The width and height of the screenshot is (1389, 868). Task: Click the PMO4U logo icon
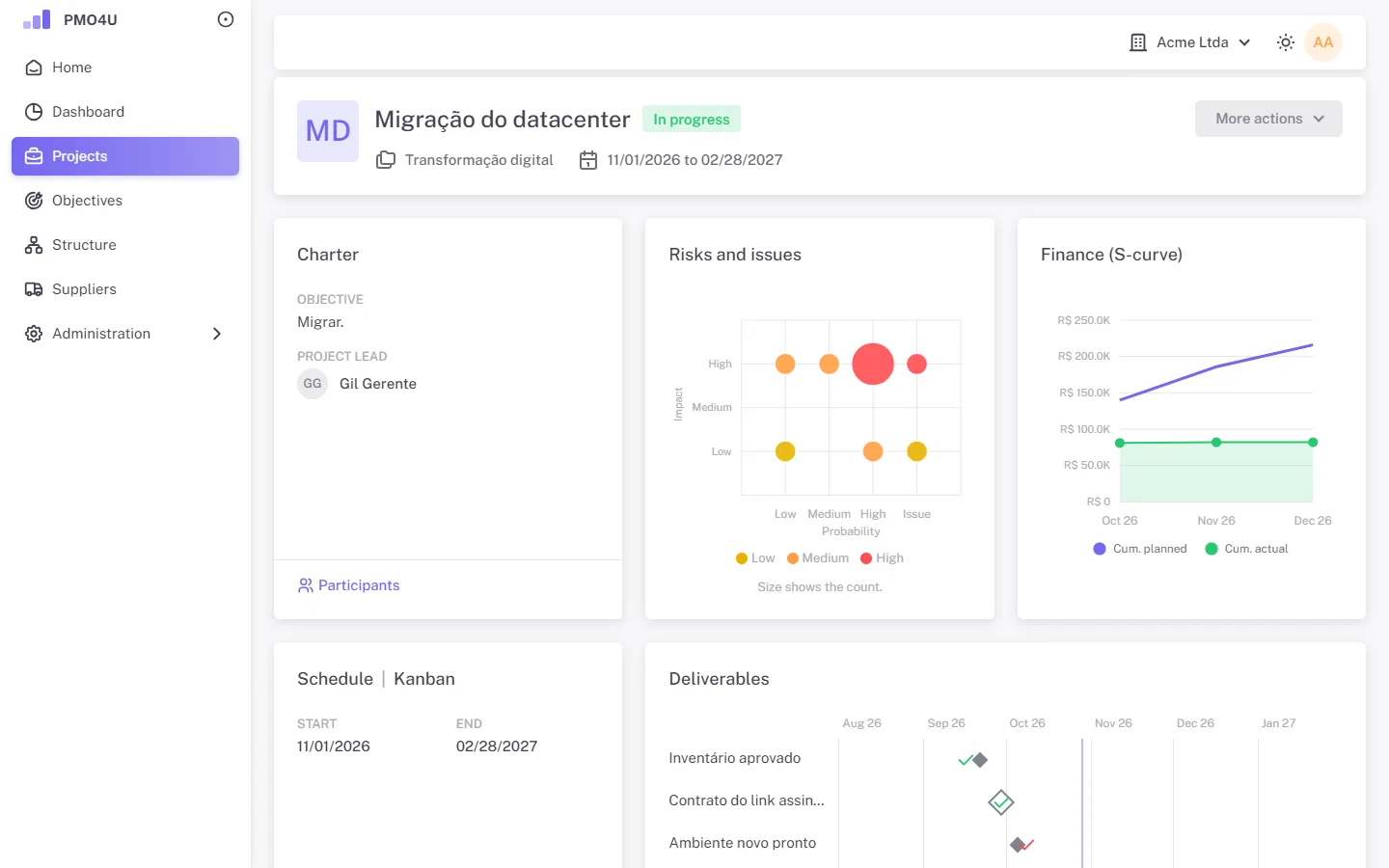[37, 19]
